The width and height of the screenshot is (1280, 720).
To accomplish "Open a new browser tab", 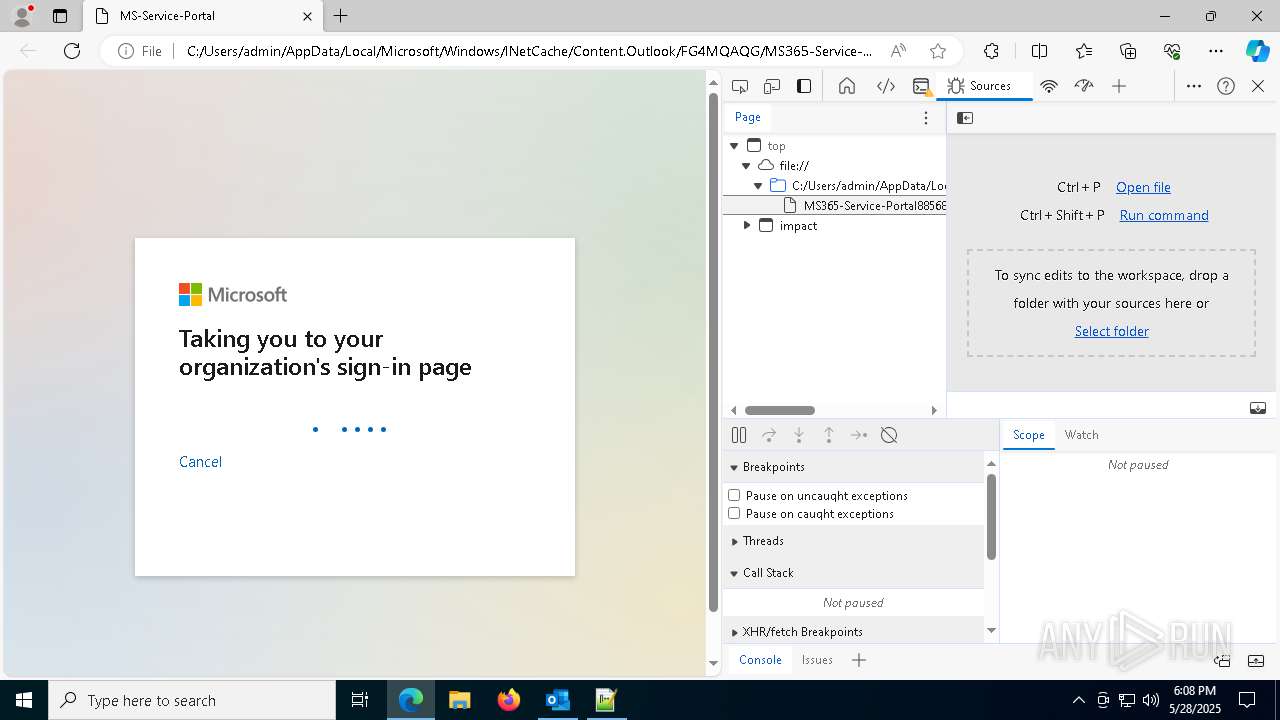I will (341, 16).
